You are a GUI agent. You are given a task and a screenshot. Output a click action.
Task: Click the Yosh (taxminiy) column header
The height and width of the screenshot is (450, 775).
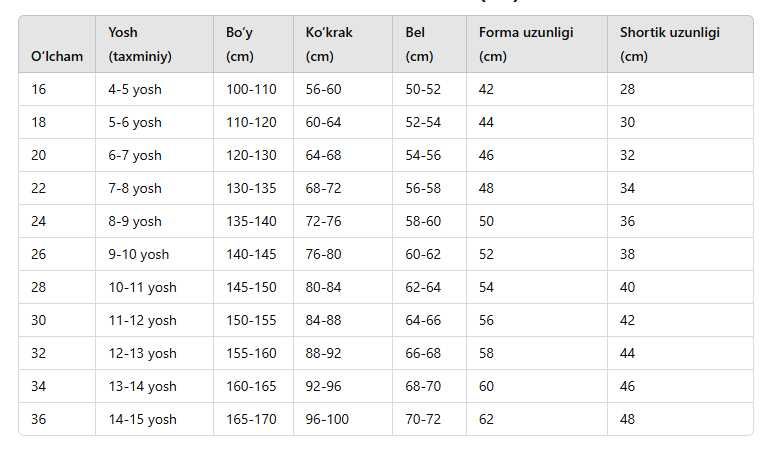click(x=140, y=44)
